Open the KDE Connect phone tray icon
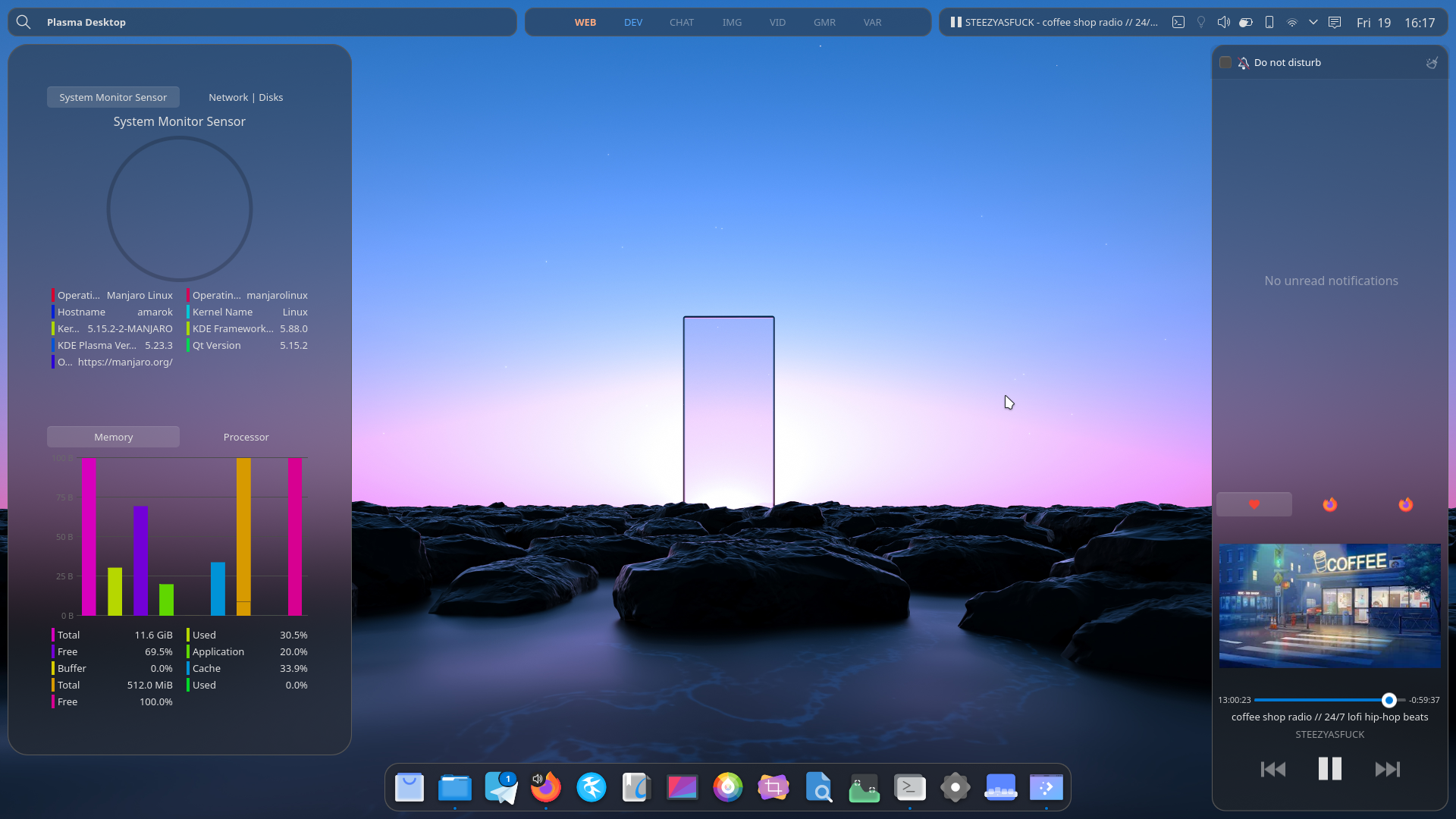 coord(1269,22)
